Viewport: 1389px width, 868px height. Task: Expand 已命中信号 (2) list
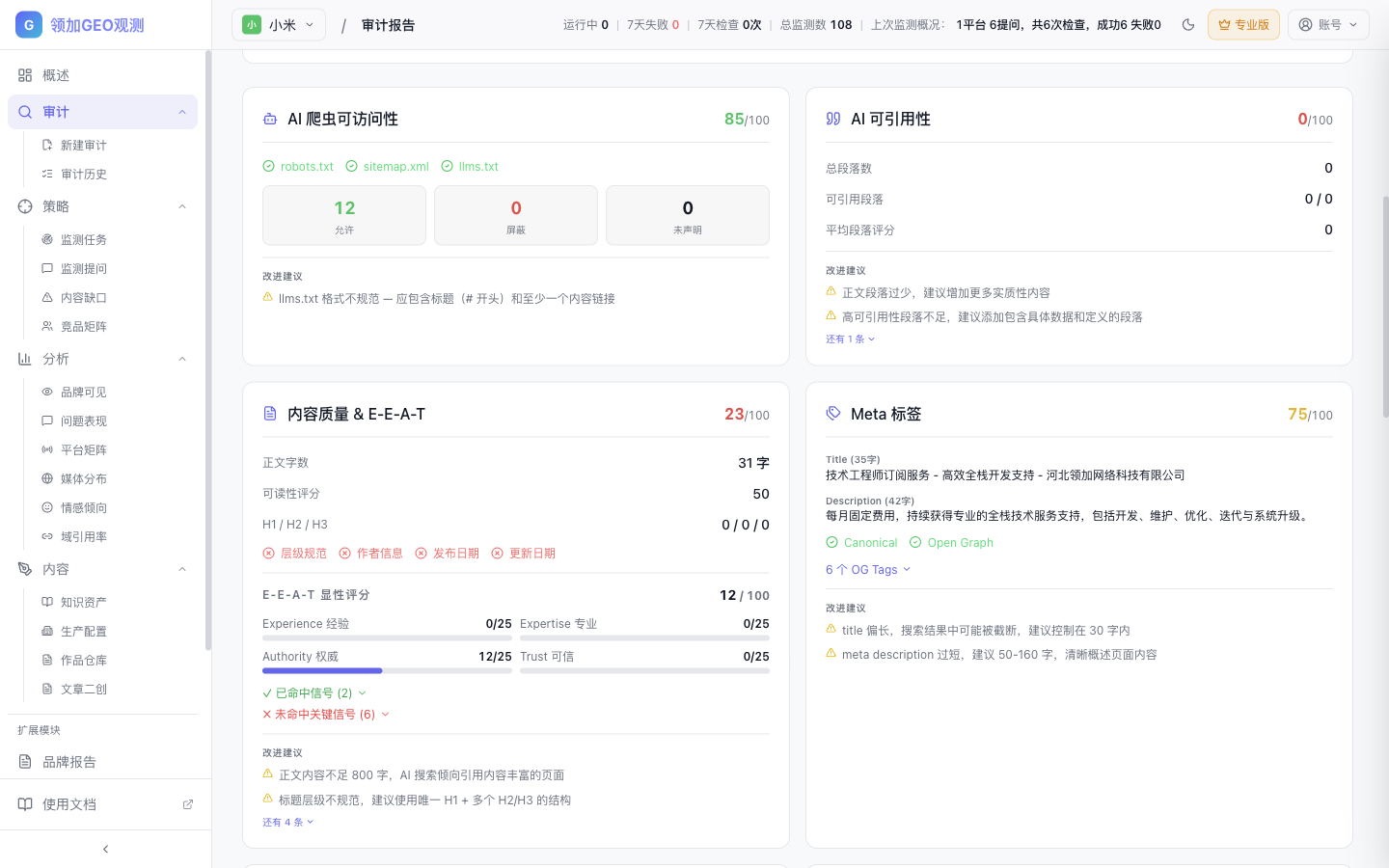(314, 692)
